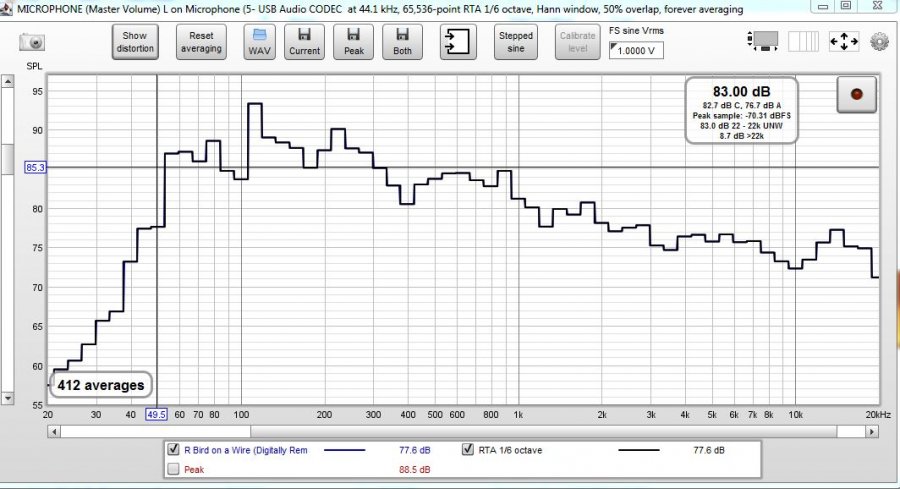Viewport: 900px width, 489px height.
Task: Click the Show distortion button
Action: (x=135, y=42)
